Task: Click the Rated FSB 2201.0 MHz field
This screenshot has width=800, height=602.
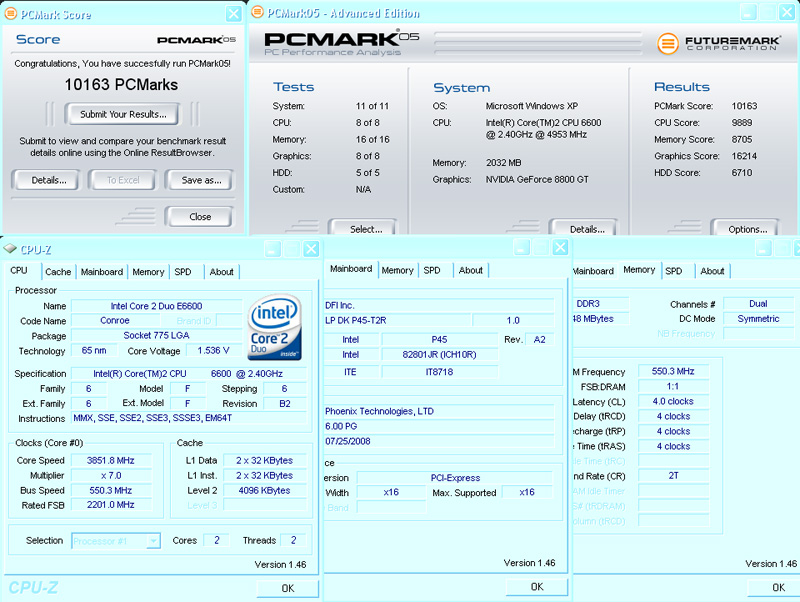Action: point(111,505)
